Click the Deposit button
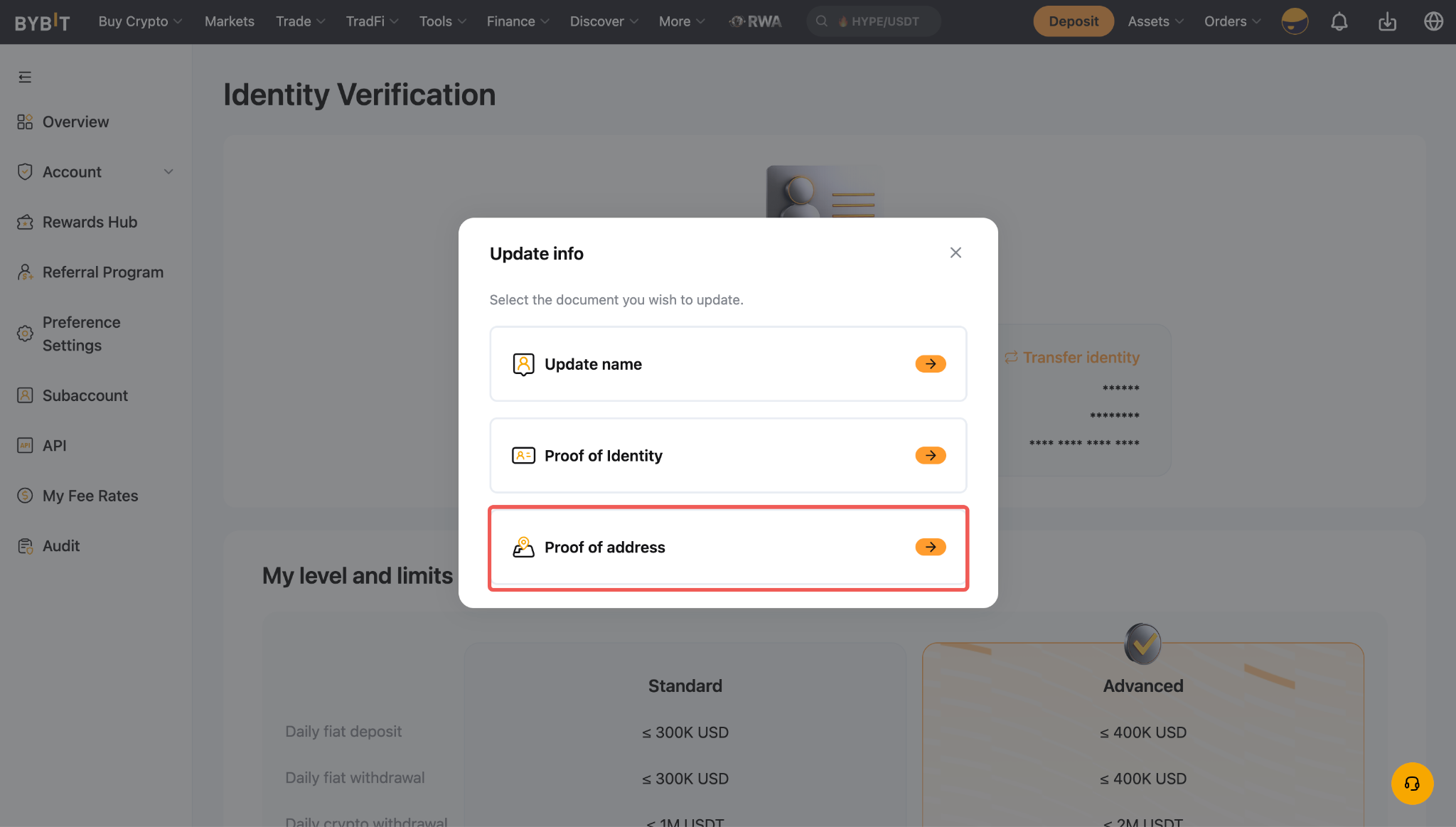 (x=1073, y=21)
